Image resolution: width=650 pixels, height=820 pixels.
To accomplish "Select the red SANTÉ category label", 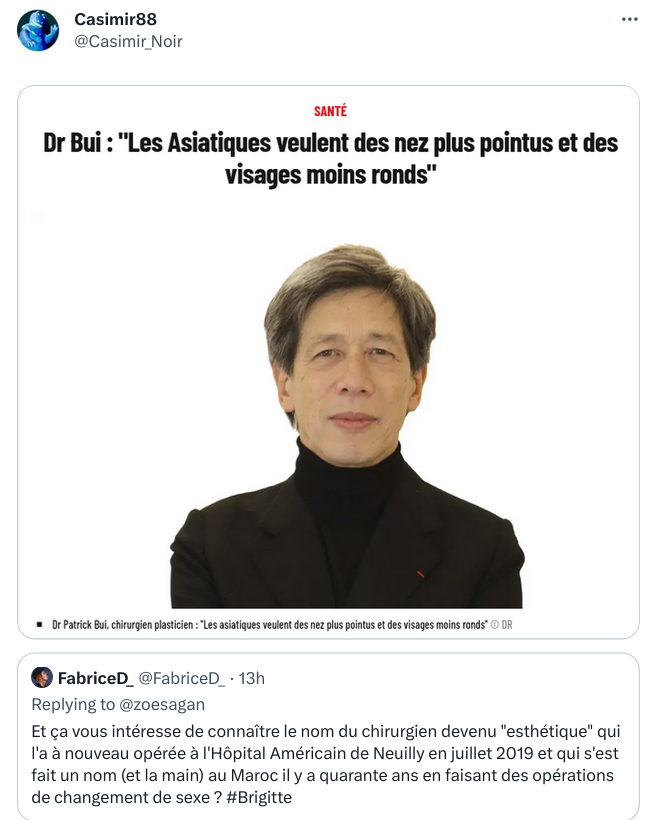I will (330, 111).
